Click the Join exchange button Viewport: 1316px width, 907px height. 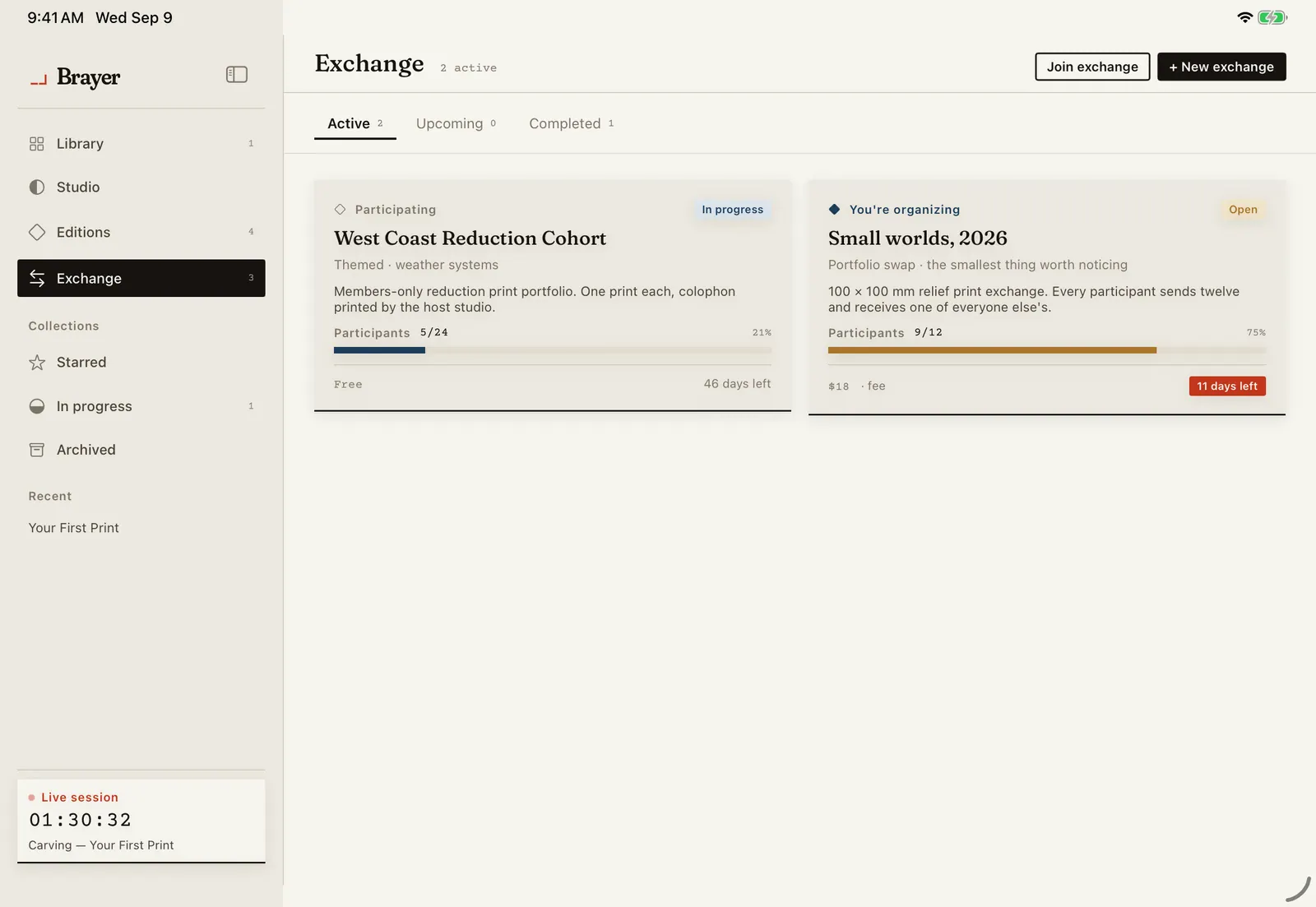point(1092,67)
